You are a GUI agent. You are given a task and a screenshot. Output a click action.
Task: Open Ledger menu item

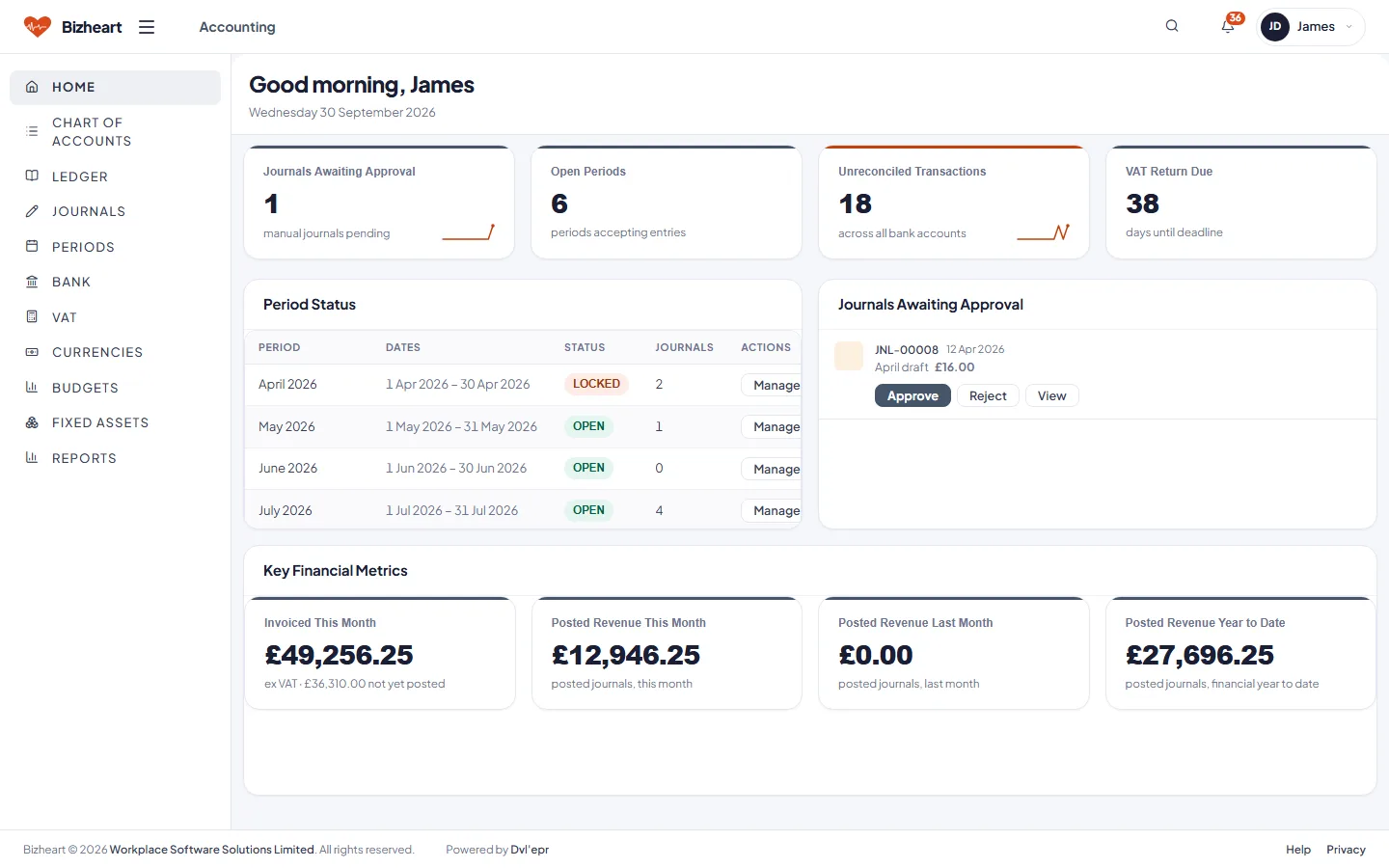click(115, 176)
